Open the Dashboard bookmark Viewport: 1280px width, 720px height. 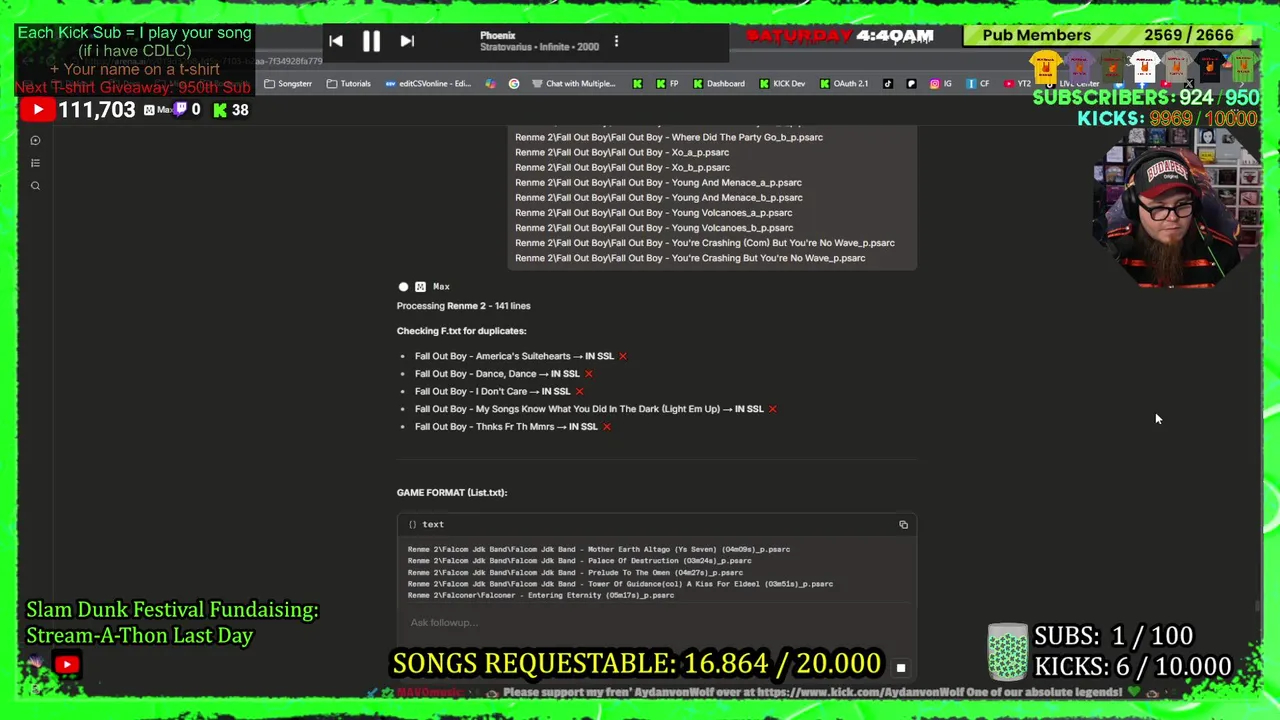pyautogui.click(x=719, y=84)
